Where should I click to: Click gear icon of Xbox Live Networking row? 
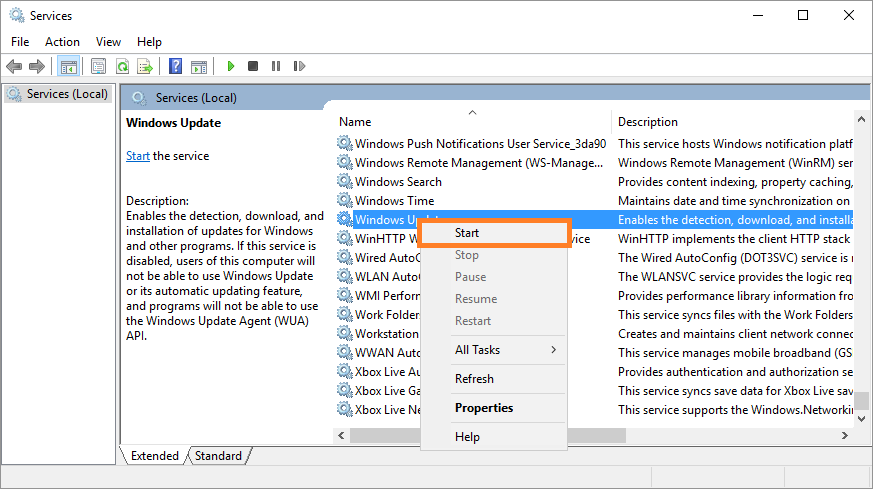[345, 409]
